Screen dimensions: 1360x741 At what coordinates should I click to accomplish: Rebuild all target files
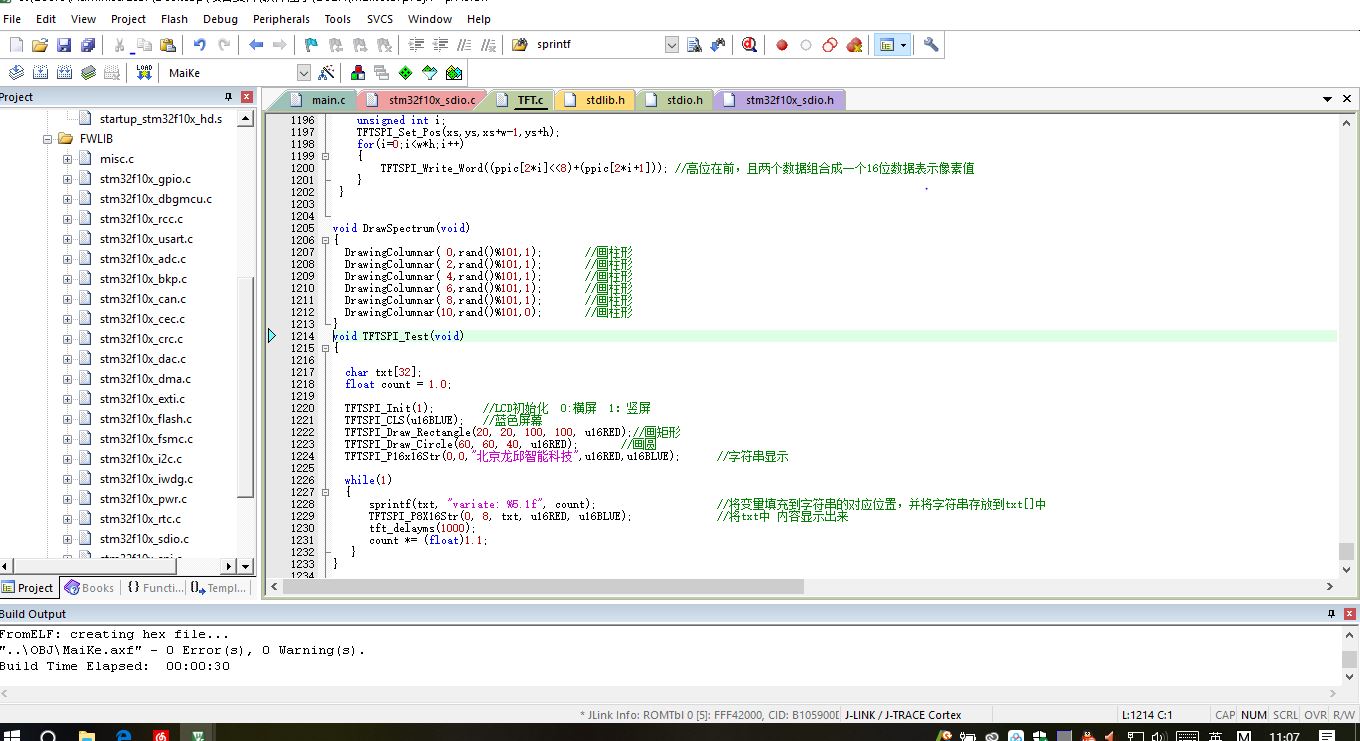(64, 73)
